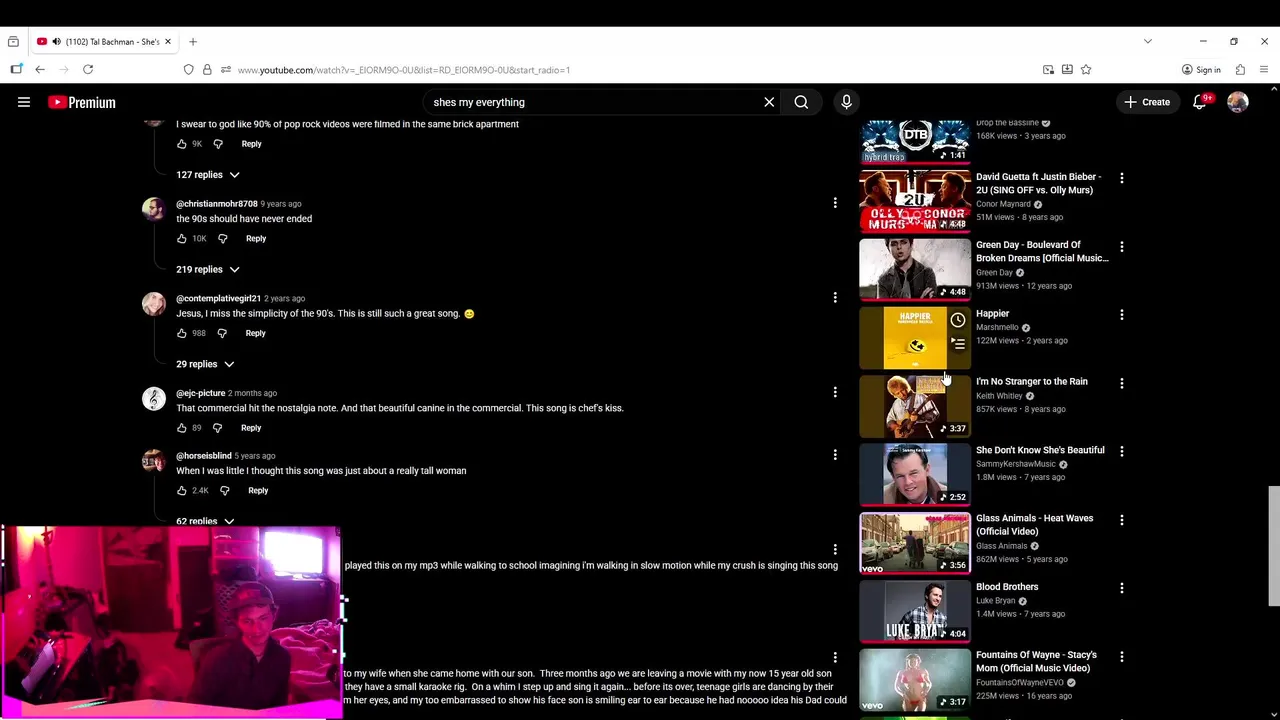Open options menu for ejc-picture comment
The width and height of the screenshot is (1280, 720).
click(835, 392)
